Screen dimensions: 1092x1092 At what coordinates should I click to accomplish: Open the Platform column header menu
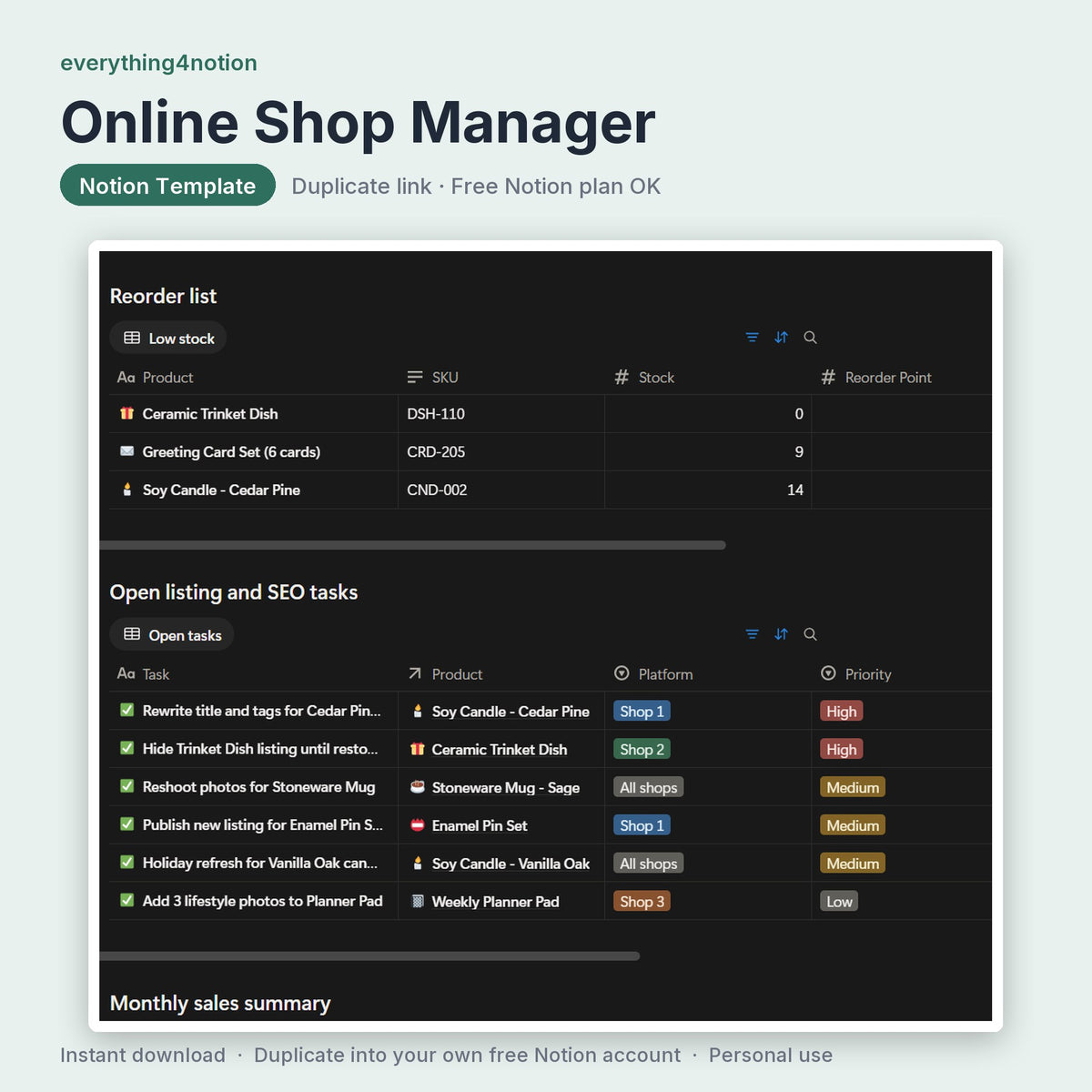(x=653, y=674)
